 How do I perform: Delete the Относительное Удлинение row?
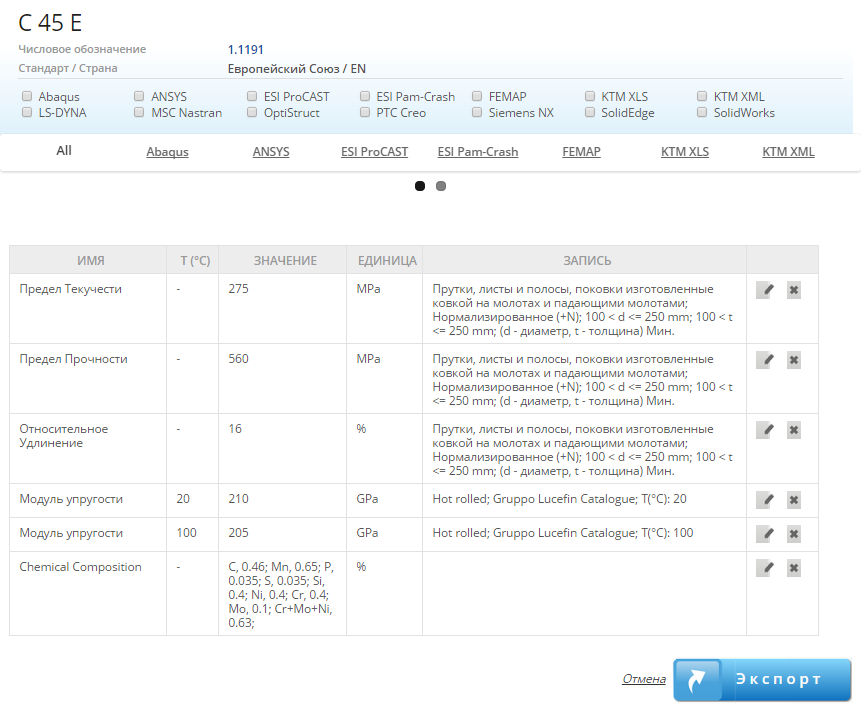click(x=793, y=430)
